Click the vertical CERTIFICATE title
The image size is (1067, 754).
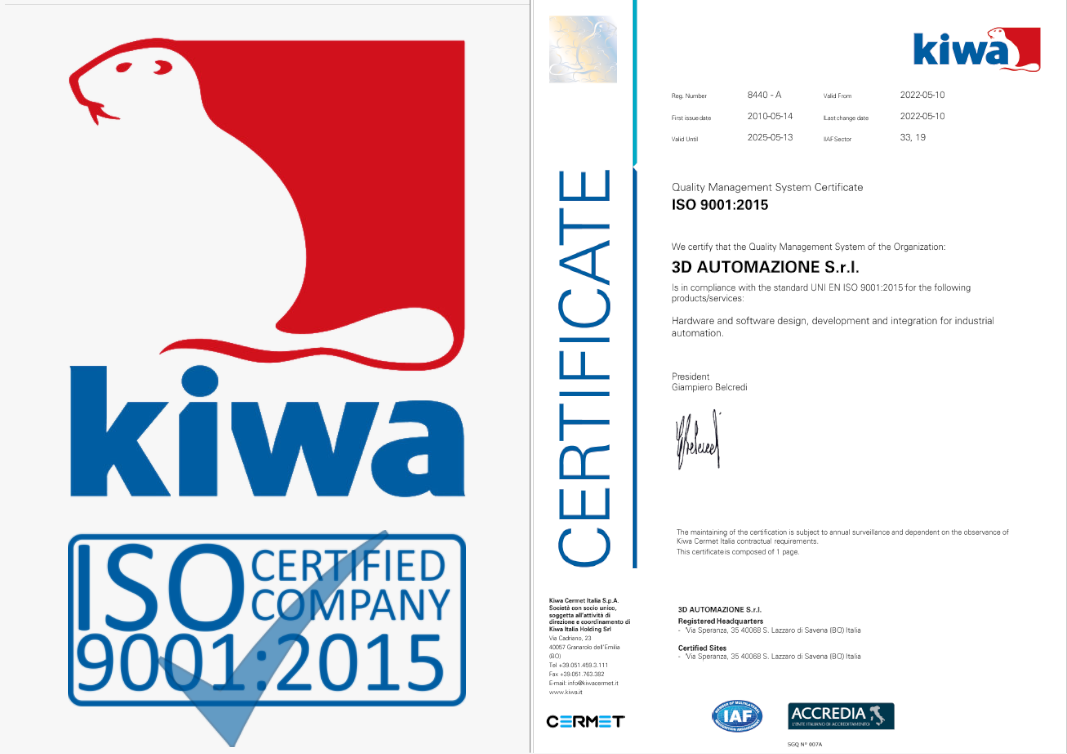pos(584,367)
